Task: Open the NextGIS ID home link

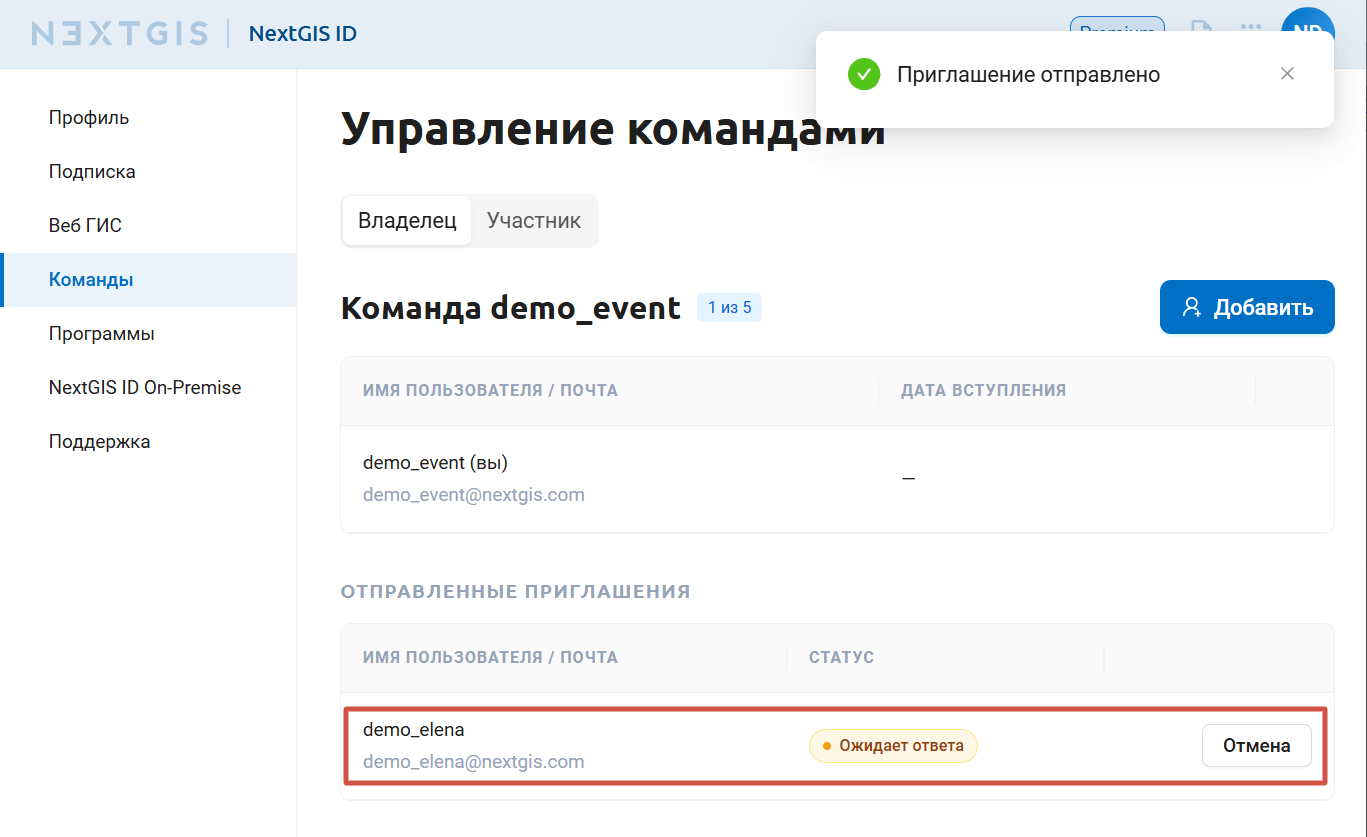Action: pyautogui.click(x=303, y=34)
